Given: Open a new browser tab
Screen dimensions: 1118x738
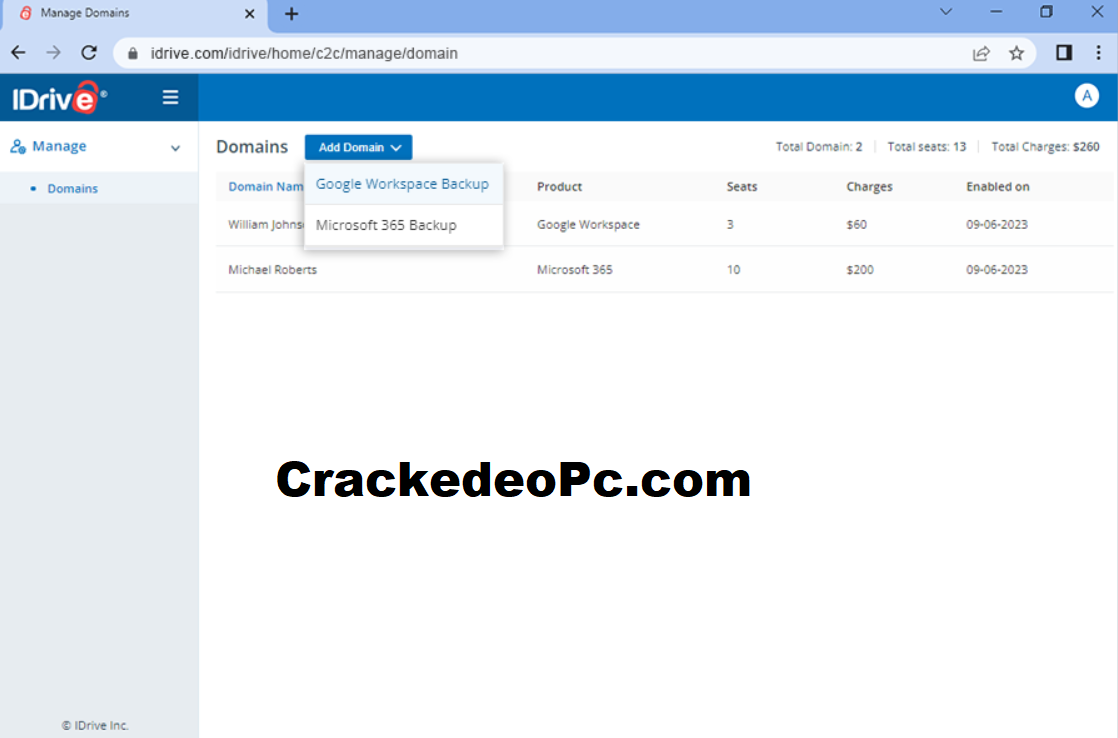Looking at the screenshot, I should tap(292, 14).
